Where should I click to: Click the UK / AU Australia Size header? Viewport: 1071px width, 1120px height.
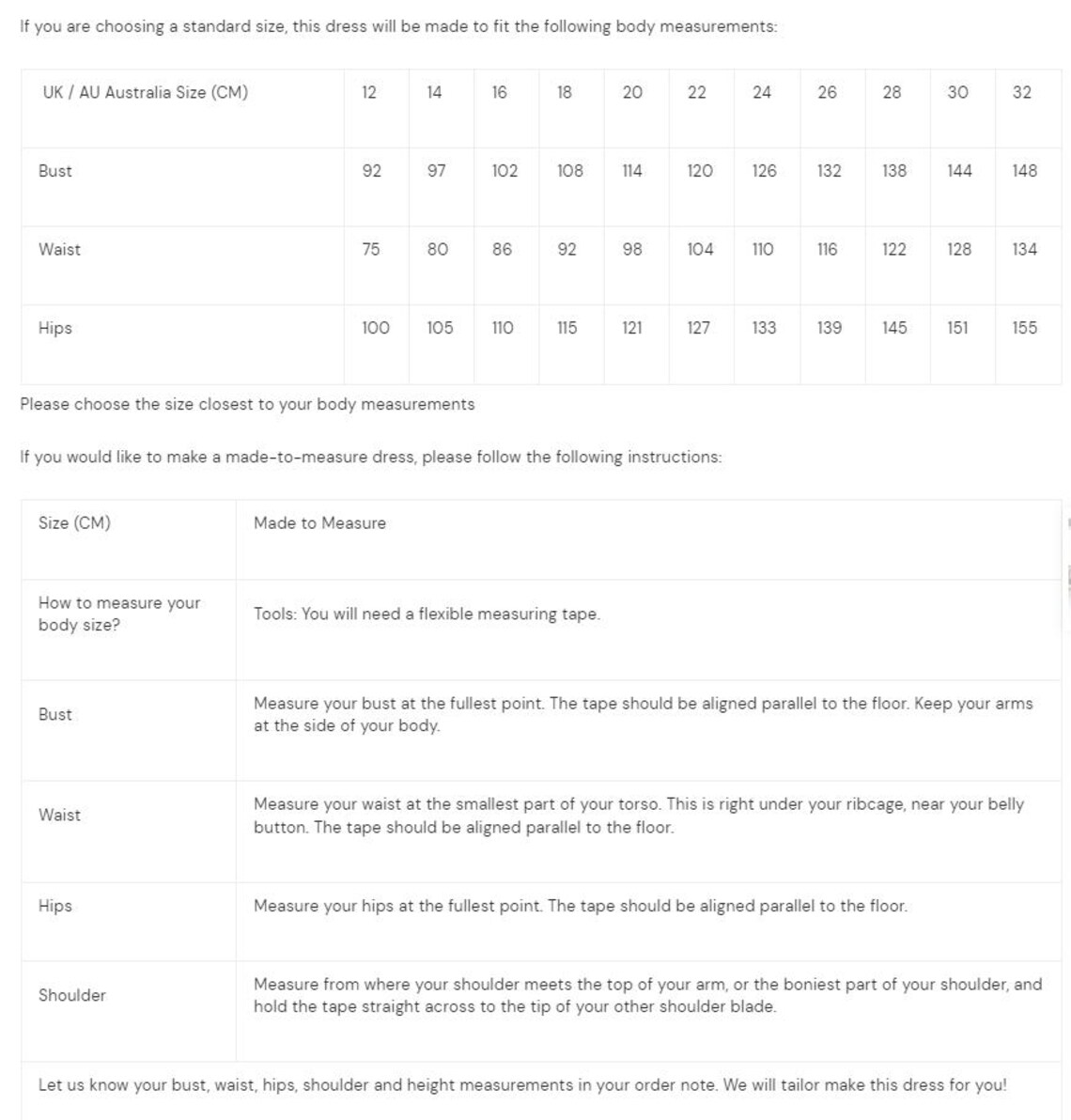[x=146, y=92]
